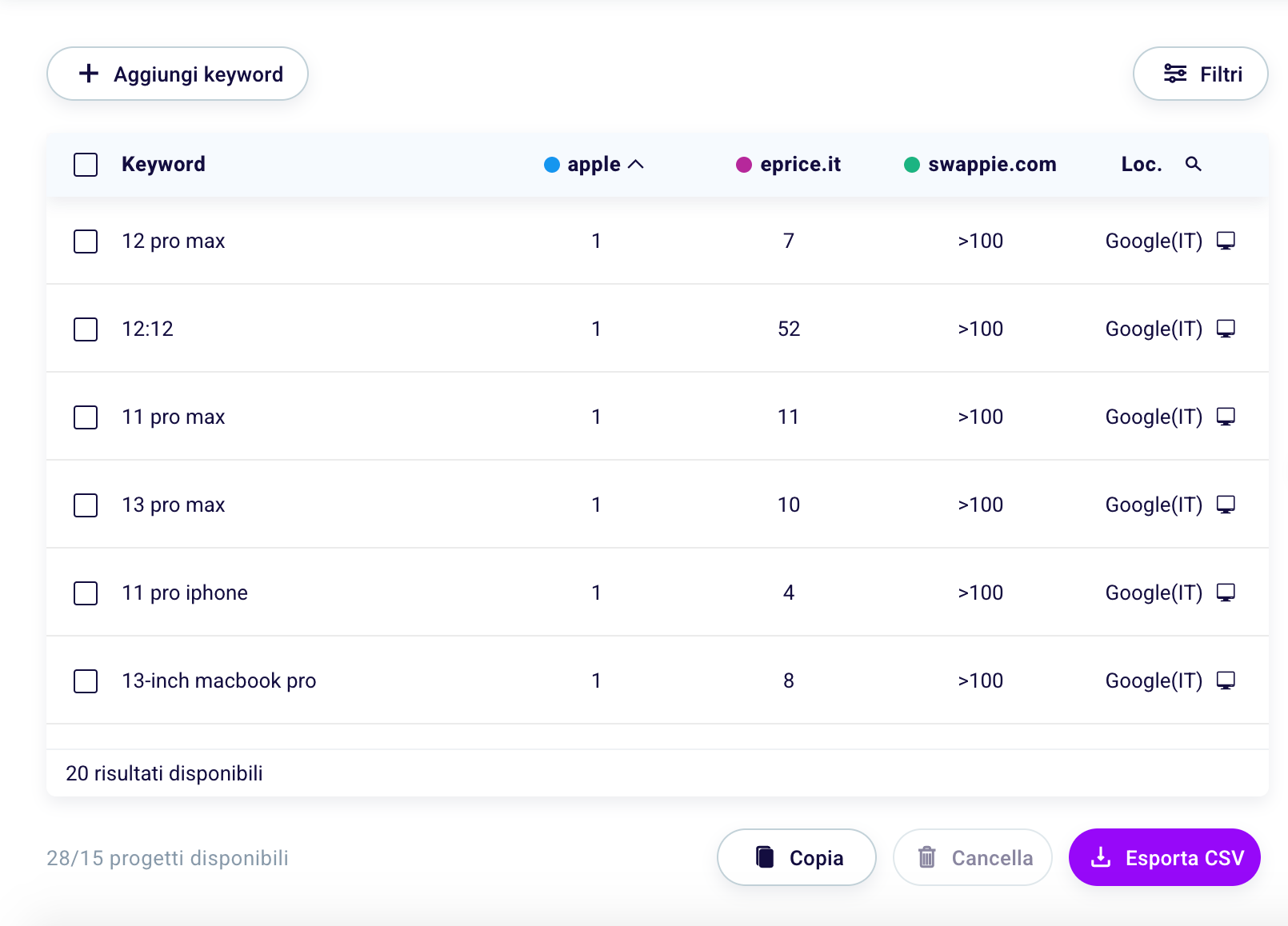The height and width of the screenshot is (926, 1288).
Task: Click the 13 pro max keyword
Action: click(x=174, y=505)
